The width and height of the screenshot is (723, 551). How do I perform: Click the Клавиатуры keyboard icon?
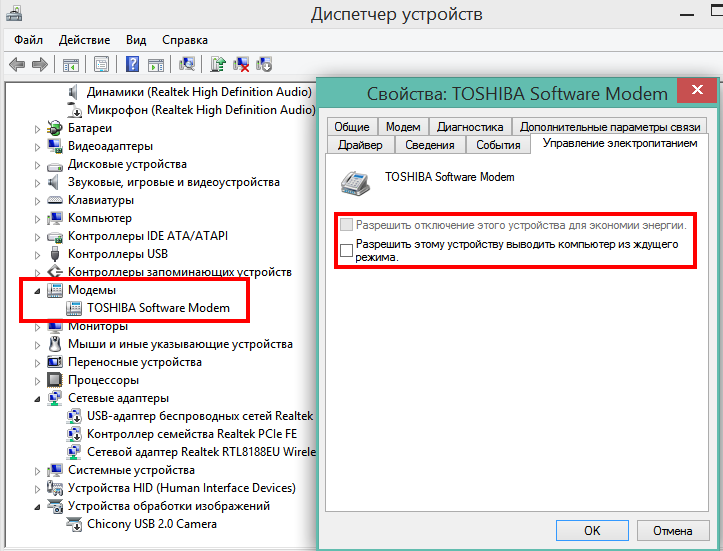pos(54,200)
